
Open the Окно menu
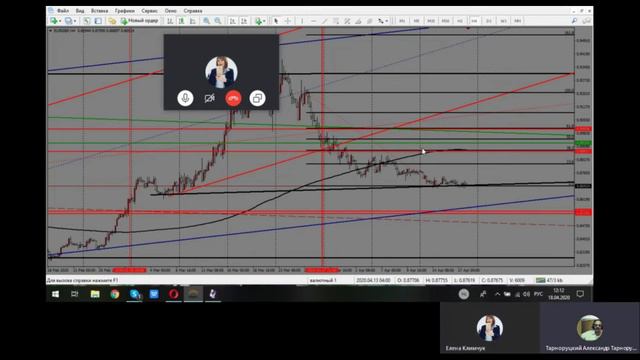coord(171,11)
